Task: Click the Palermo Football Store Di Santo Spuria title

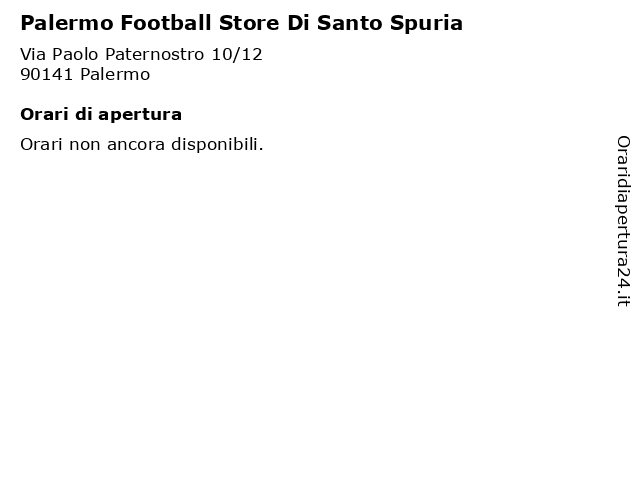Action: click(x=242, y=23)
